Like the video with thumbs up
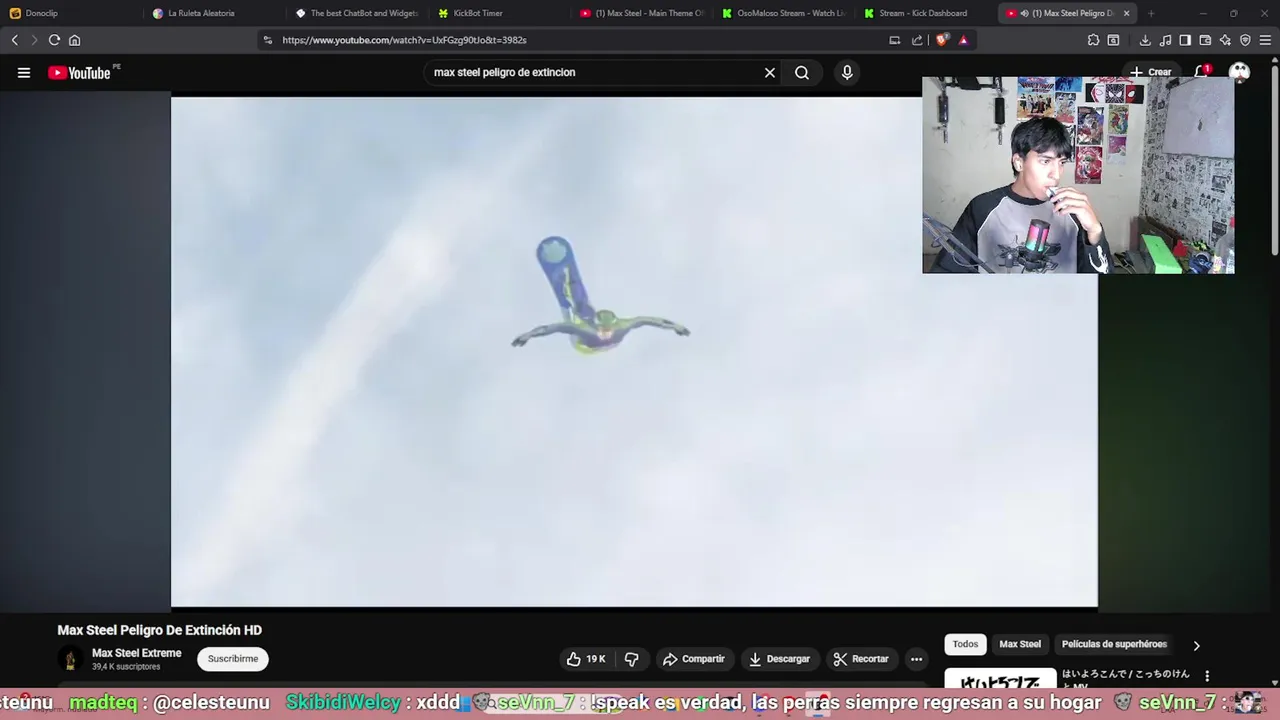This screenshot has width=1280, height=720. 586,659
